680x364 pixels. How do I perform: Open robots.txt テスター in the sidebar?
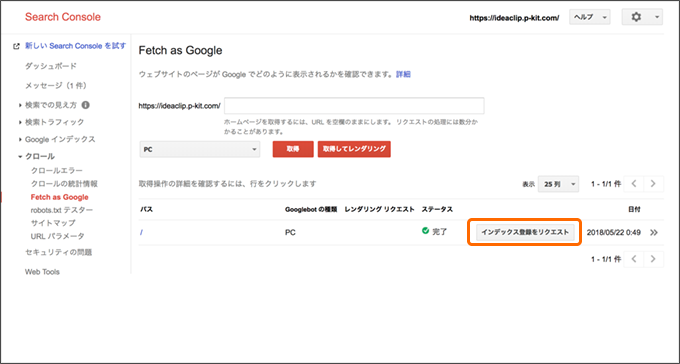[62, 210]
